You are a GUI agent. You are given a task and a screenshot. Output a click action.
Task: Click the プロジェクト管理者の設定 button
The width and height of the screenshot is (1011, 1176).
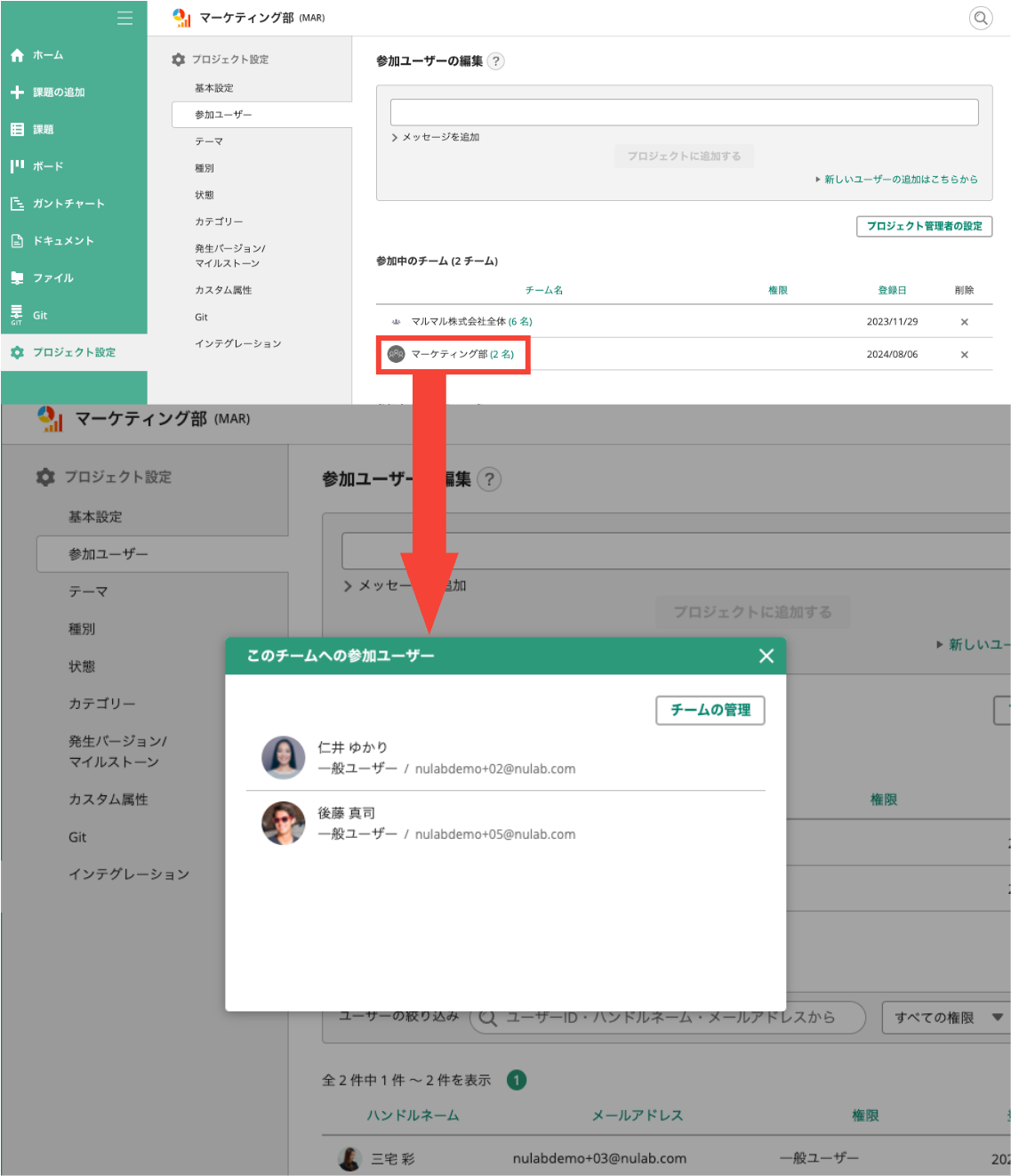pyautogui.click(x=925, y=226)
